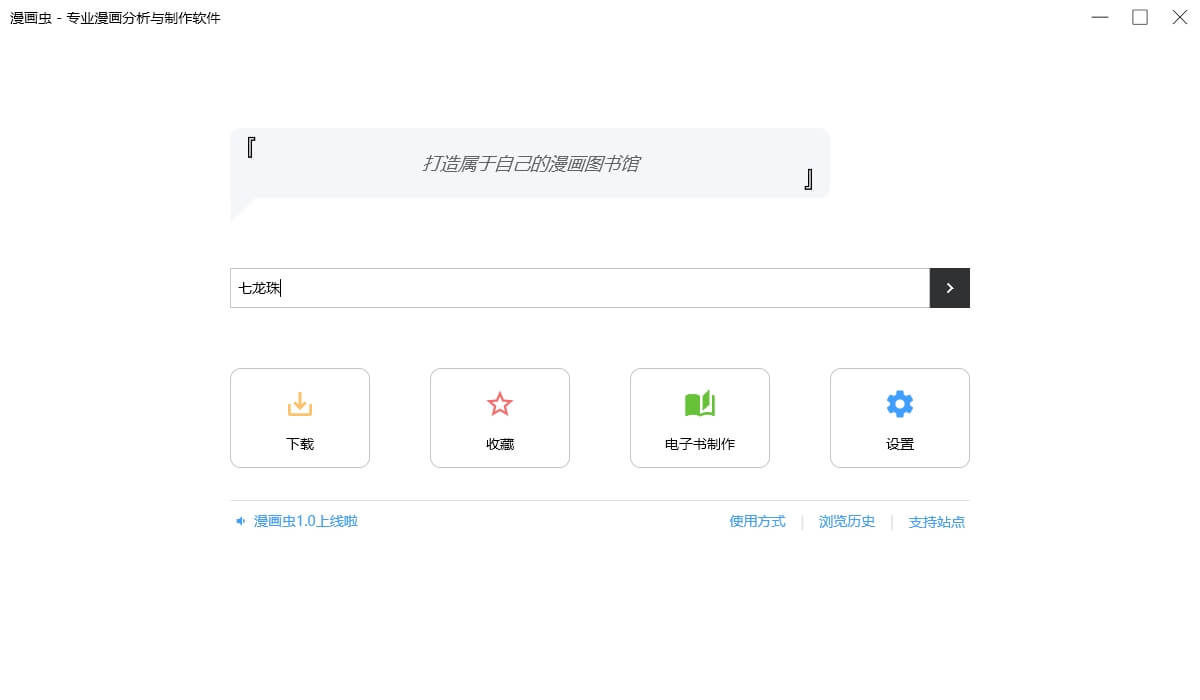Screen dimensions: 1200x700
Task: View 浏览历史 browsing history
Action: pyautogui.click(x=847, y=521)
